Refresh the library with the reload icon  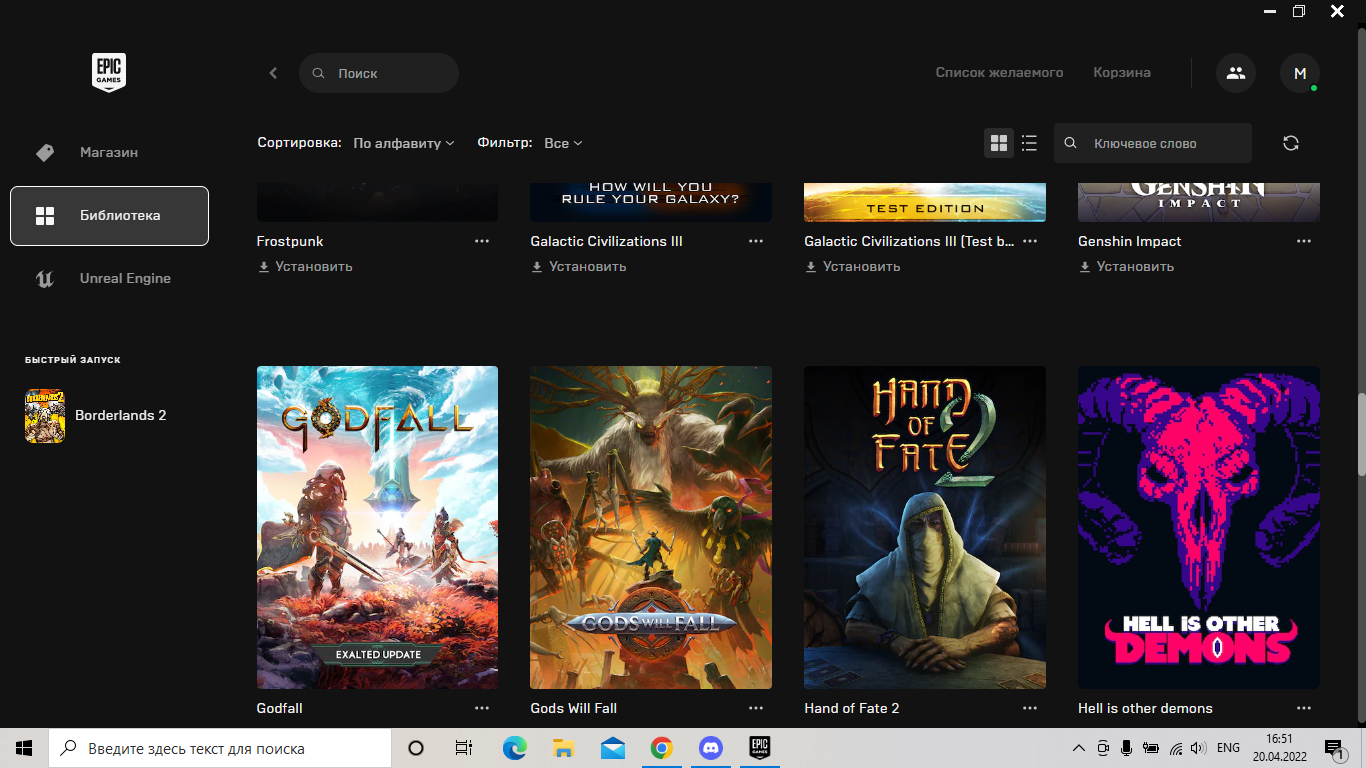pyautogui.click(x=1291, y=143)
